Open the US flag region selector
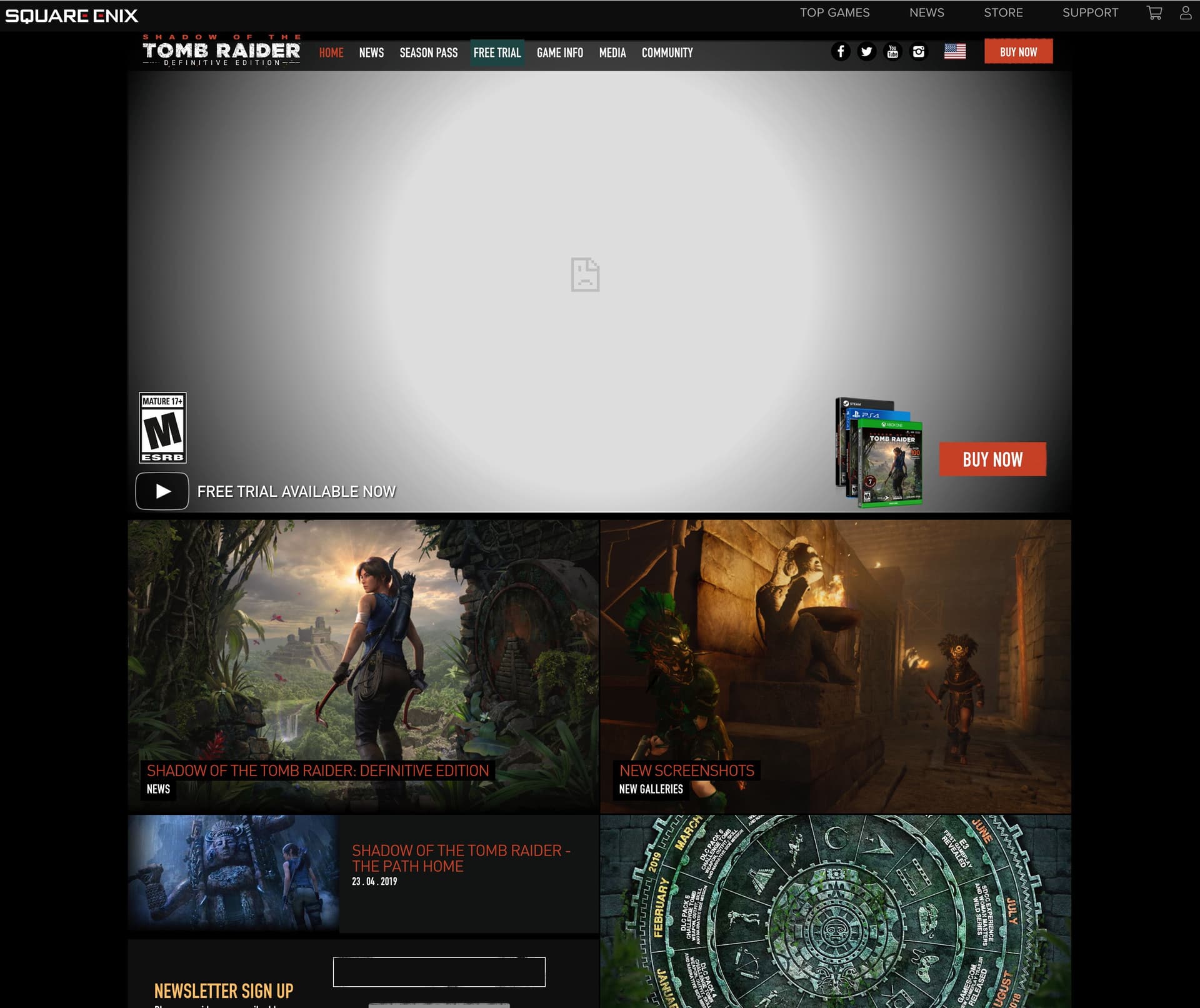Screen dimensions: 1200x1008 [x=954, y=51]
